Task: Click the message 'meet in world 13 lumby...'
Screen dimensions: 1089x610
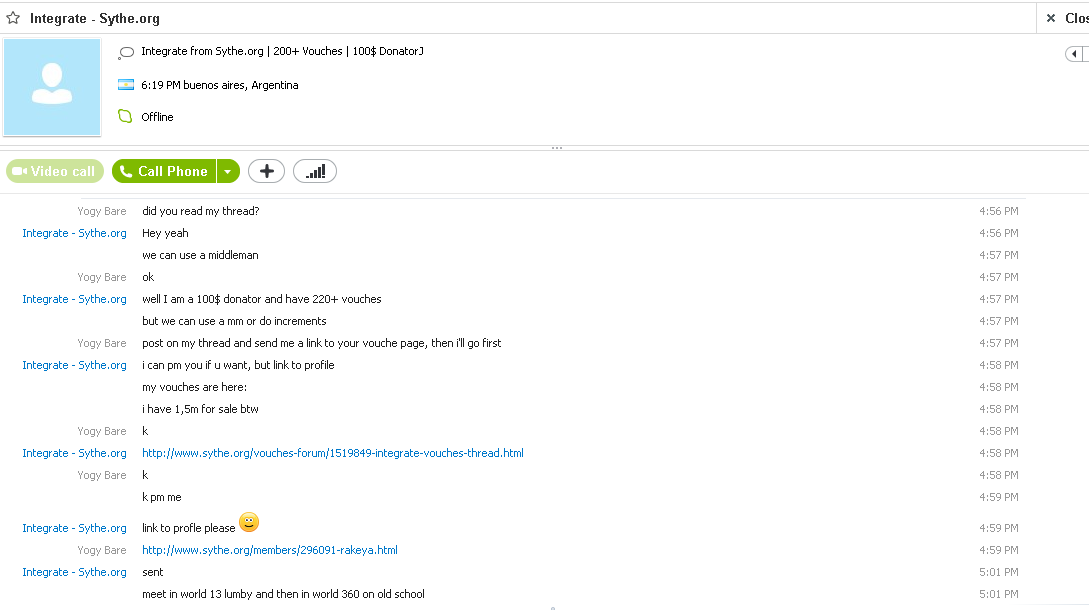Action: [283, 594]
